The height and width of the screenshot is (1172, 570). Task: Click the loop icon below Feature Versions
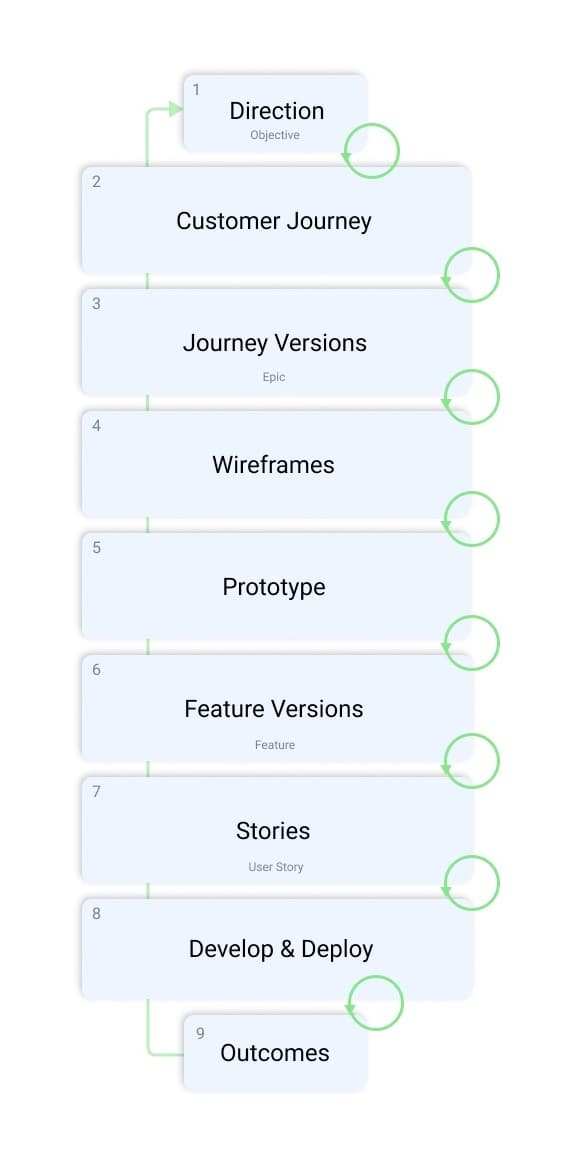(x=471, y=761)
